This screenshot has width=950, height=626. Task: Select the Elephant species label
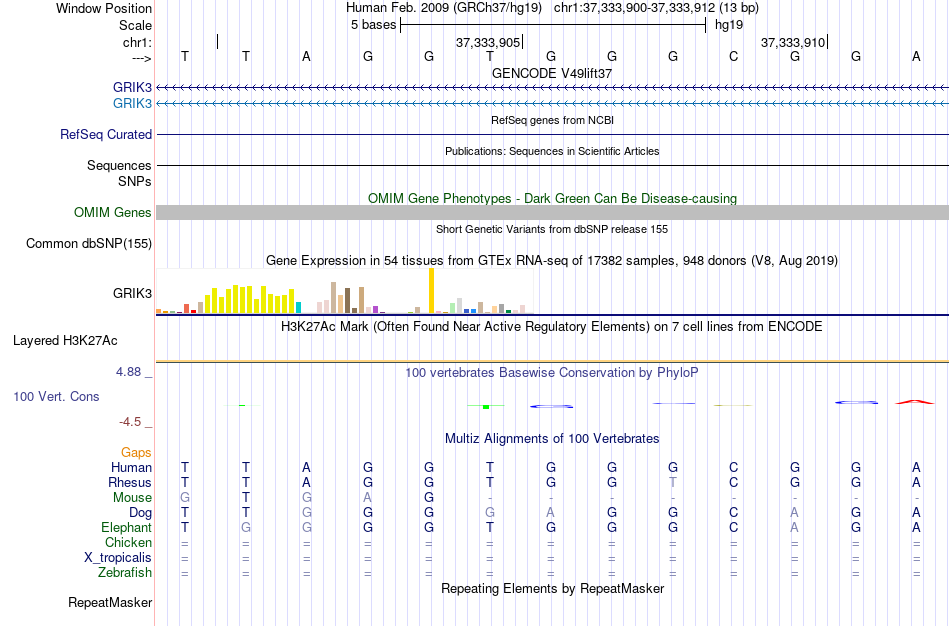[x=126, y=527]
